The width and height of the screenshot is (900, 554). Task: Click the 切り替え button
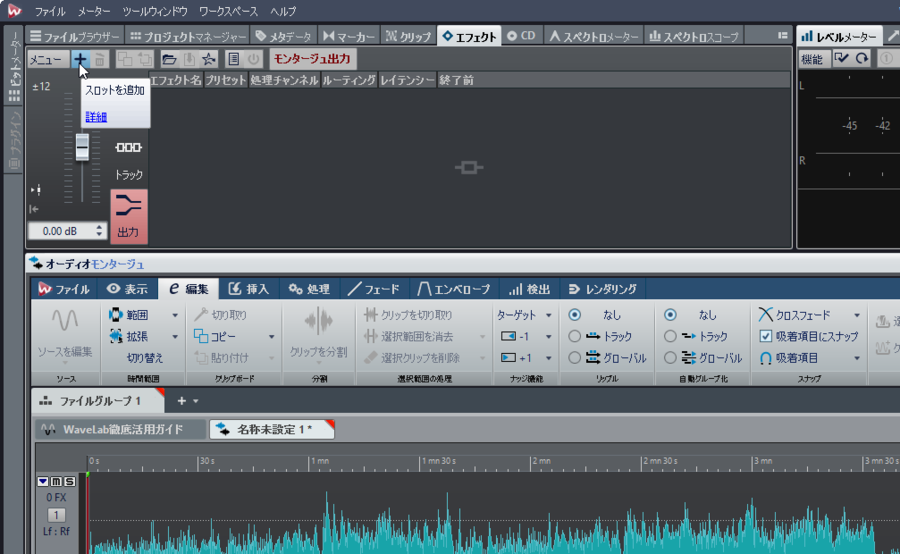coord(145,358)
